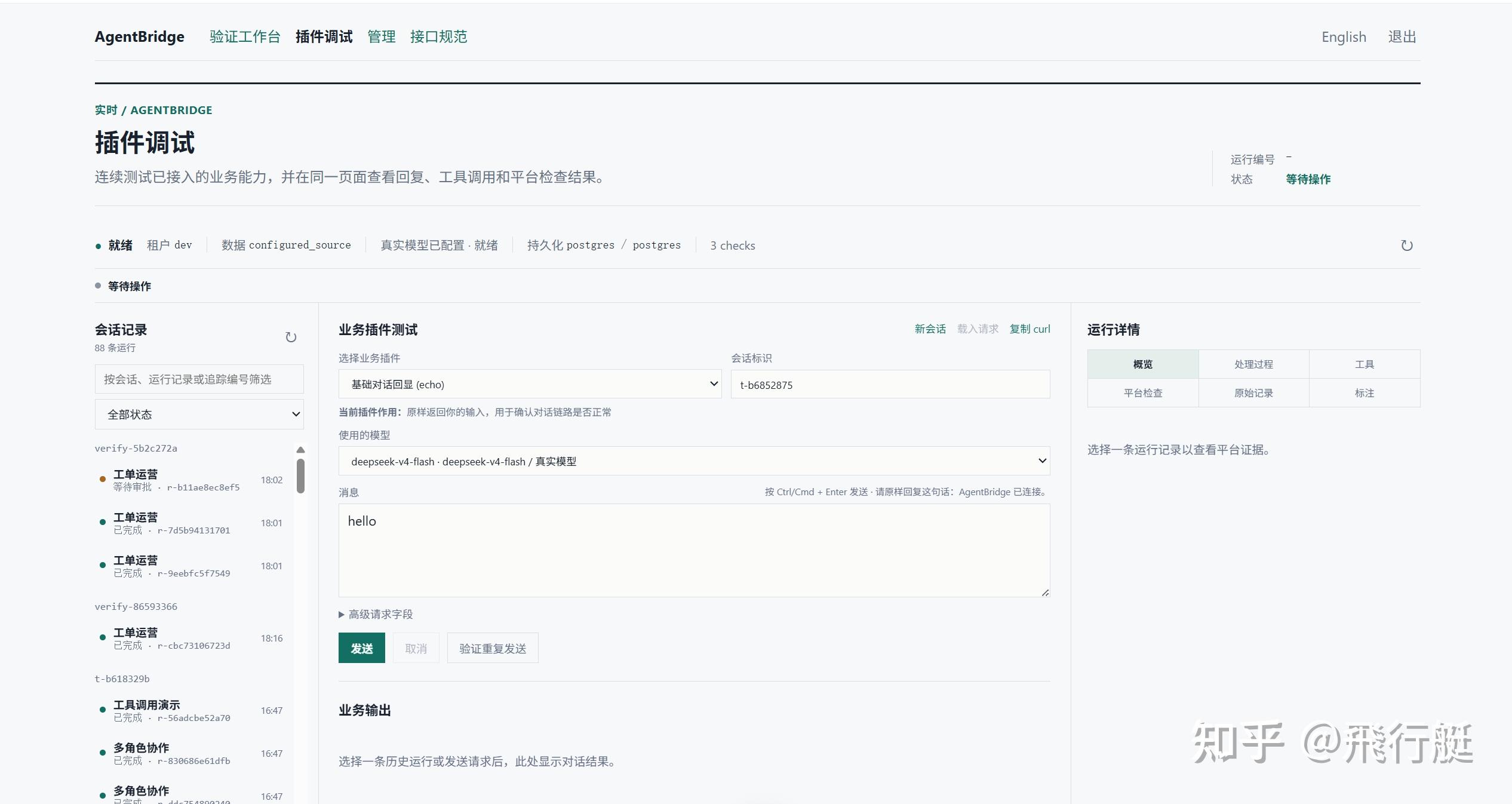Click session group verify-5b2c272a
This screenshot has height=804, width=1512.
click(136, 449)
